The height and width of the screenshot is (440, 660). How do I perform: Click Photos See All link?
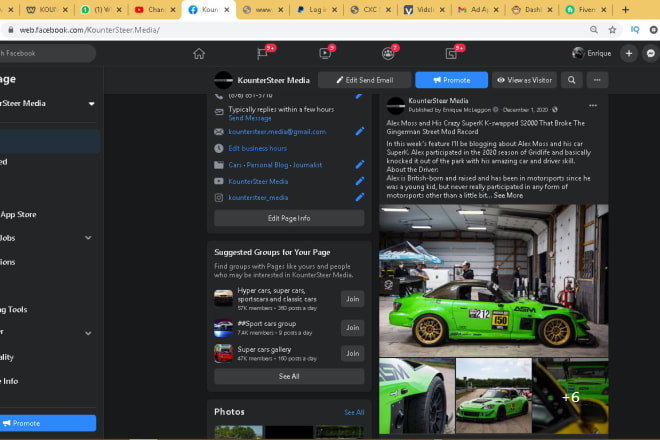[x=354, y=412]
